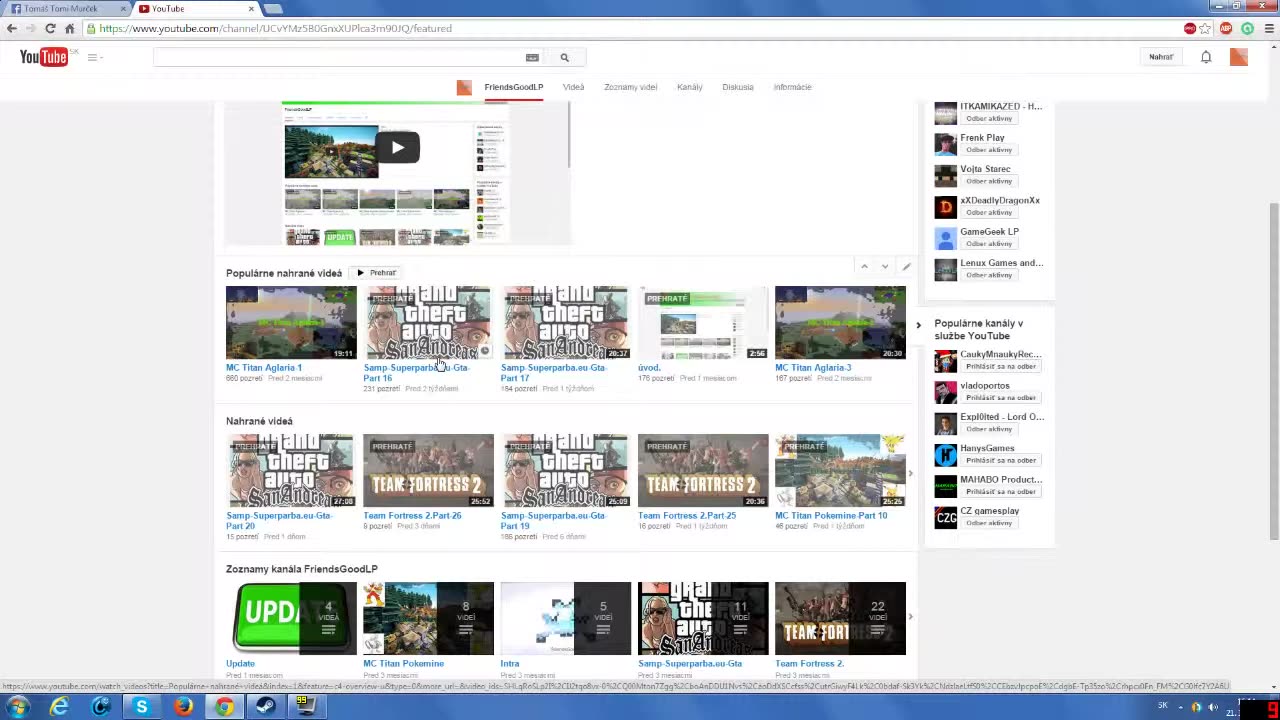Open the notifications bell

pos(1206,57)
